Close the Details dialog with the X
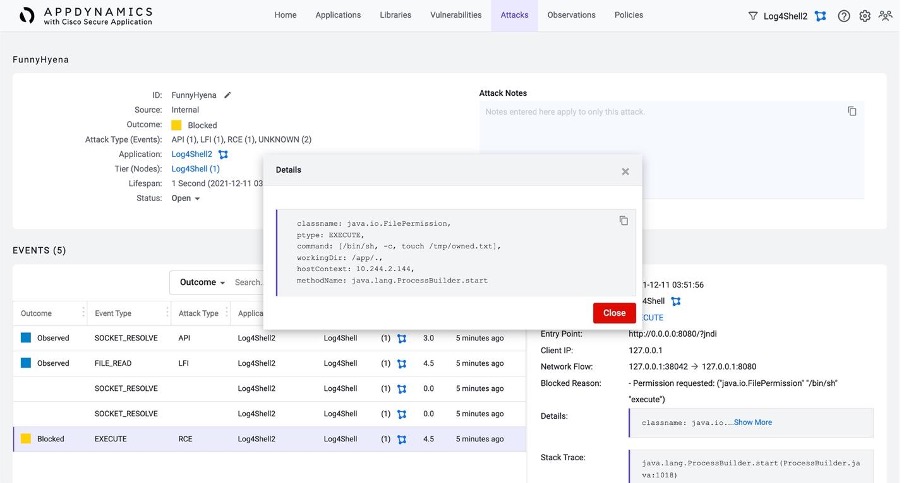 (x=625, y=171)
